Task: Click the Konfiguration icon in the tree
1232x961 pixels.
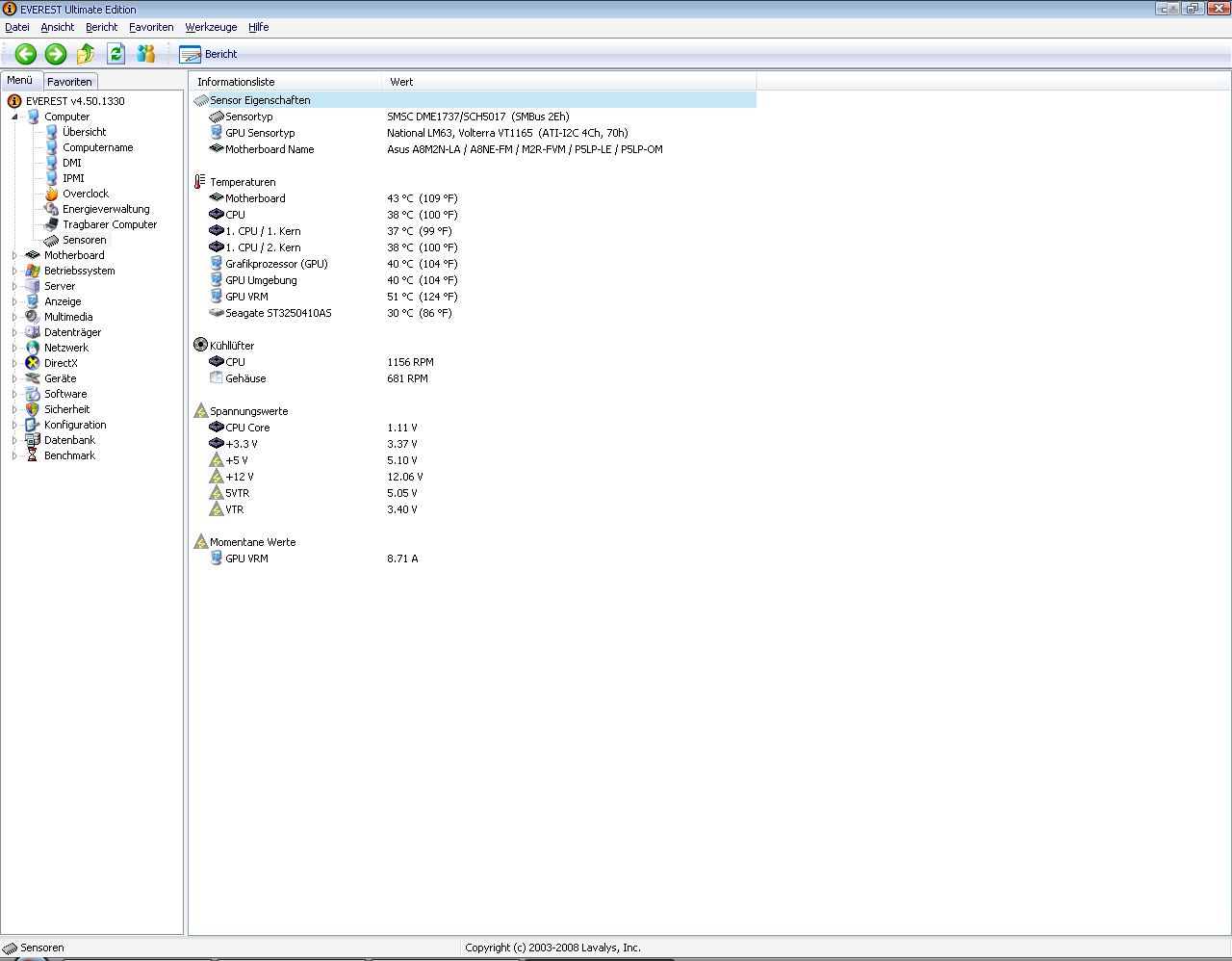Action: [x=34, y=425]
